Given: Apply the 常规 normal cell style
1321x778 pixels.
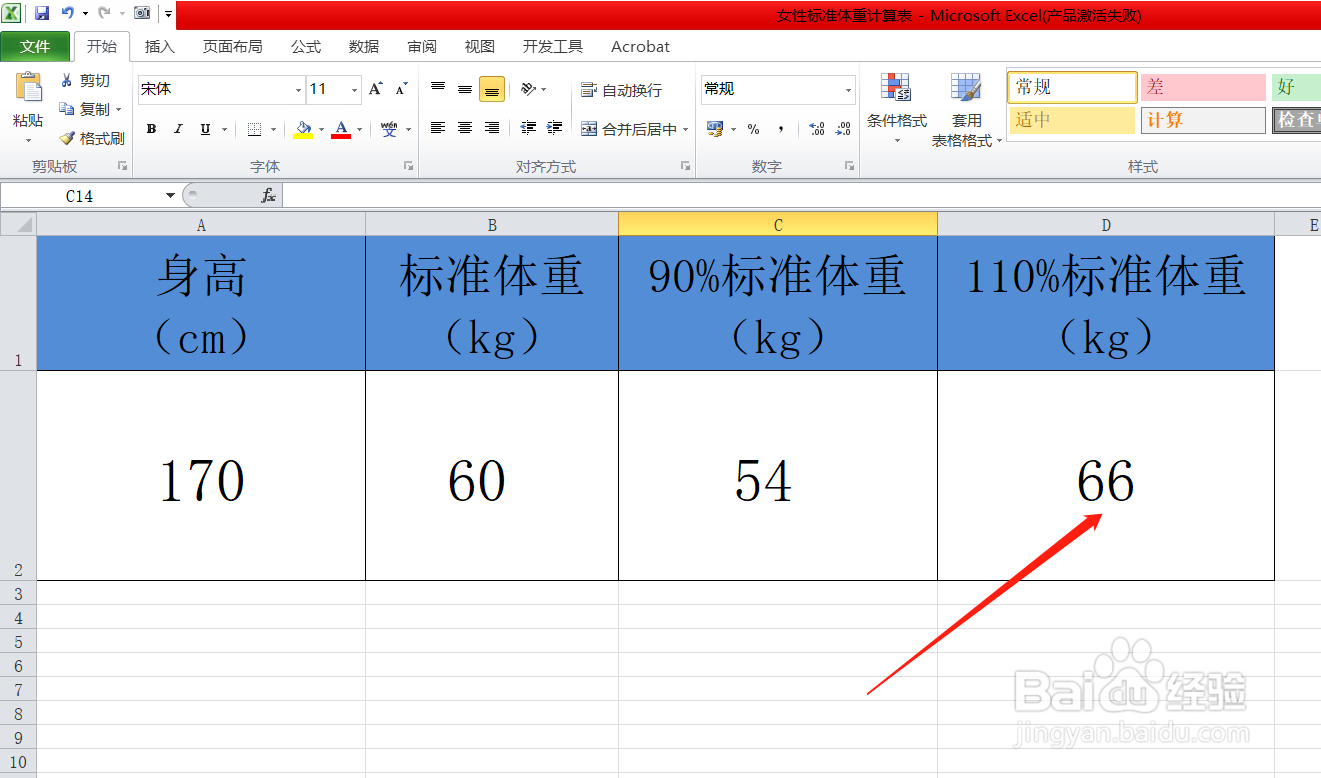Looking at the screenshot, I should [1072, 87].
